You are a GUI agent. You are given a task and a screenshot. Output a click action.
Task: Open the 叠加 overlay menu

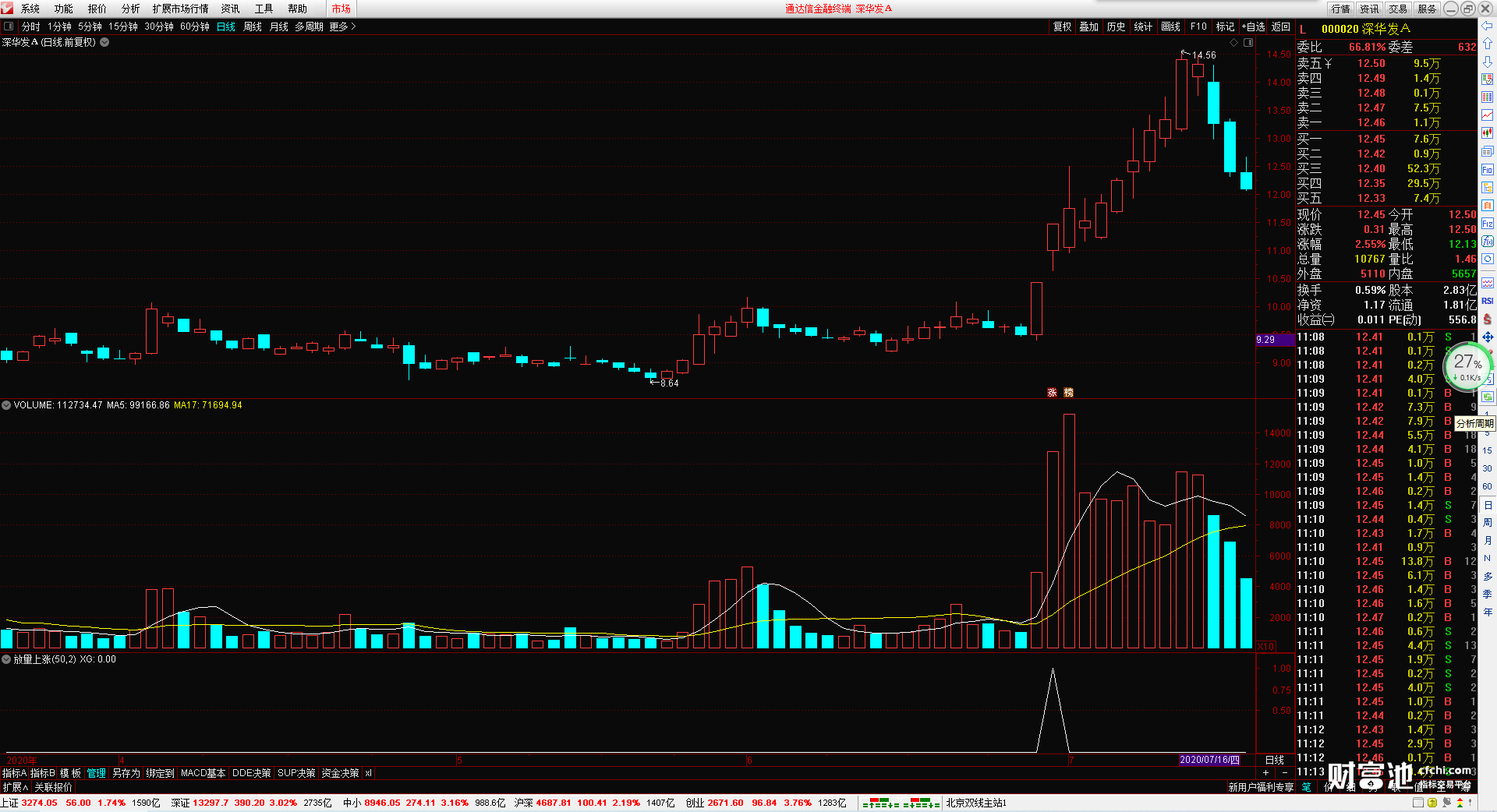[x=1089, y=26]
